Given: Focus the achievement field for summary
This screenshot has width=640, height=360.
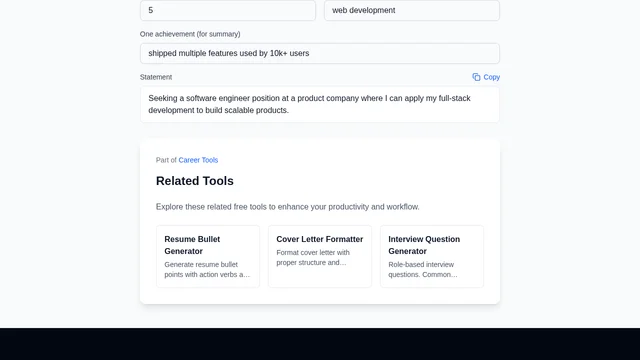Looking at the screenshot, I should 320,53.
